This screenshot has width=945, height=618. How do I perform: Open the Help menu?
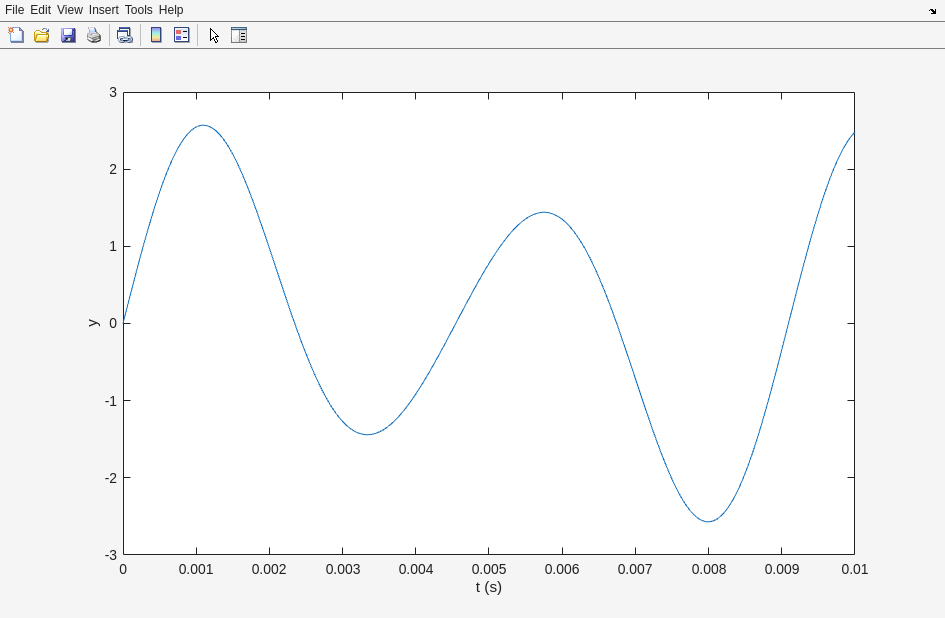tap(171, 10)
